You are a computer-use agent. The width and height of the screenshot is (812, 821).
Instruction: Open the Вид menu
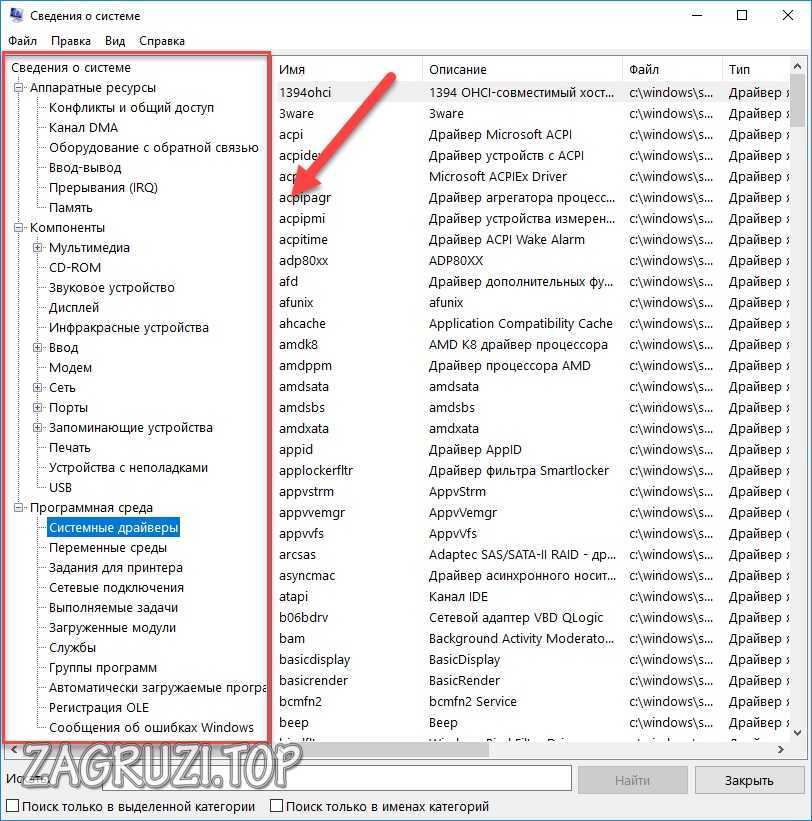[x=115, y=41]
